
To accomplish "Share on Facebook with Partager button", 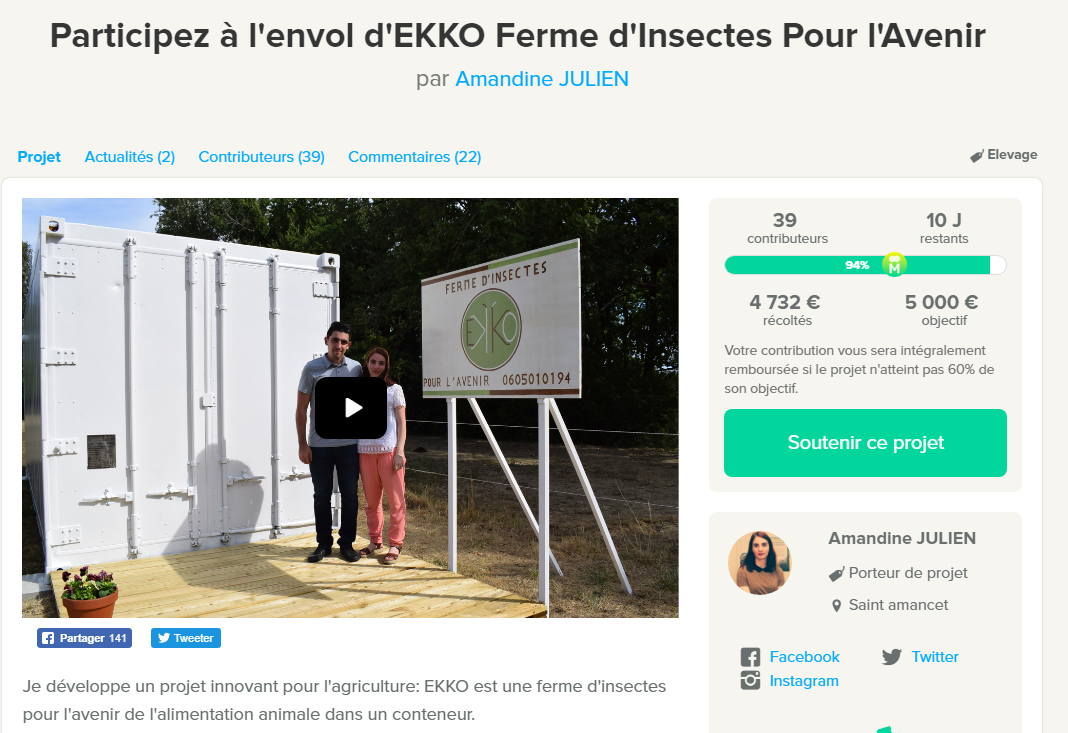I will (x=84, y=638).
